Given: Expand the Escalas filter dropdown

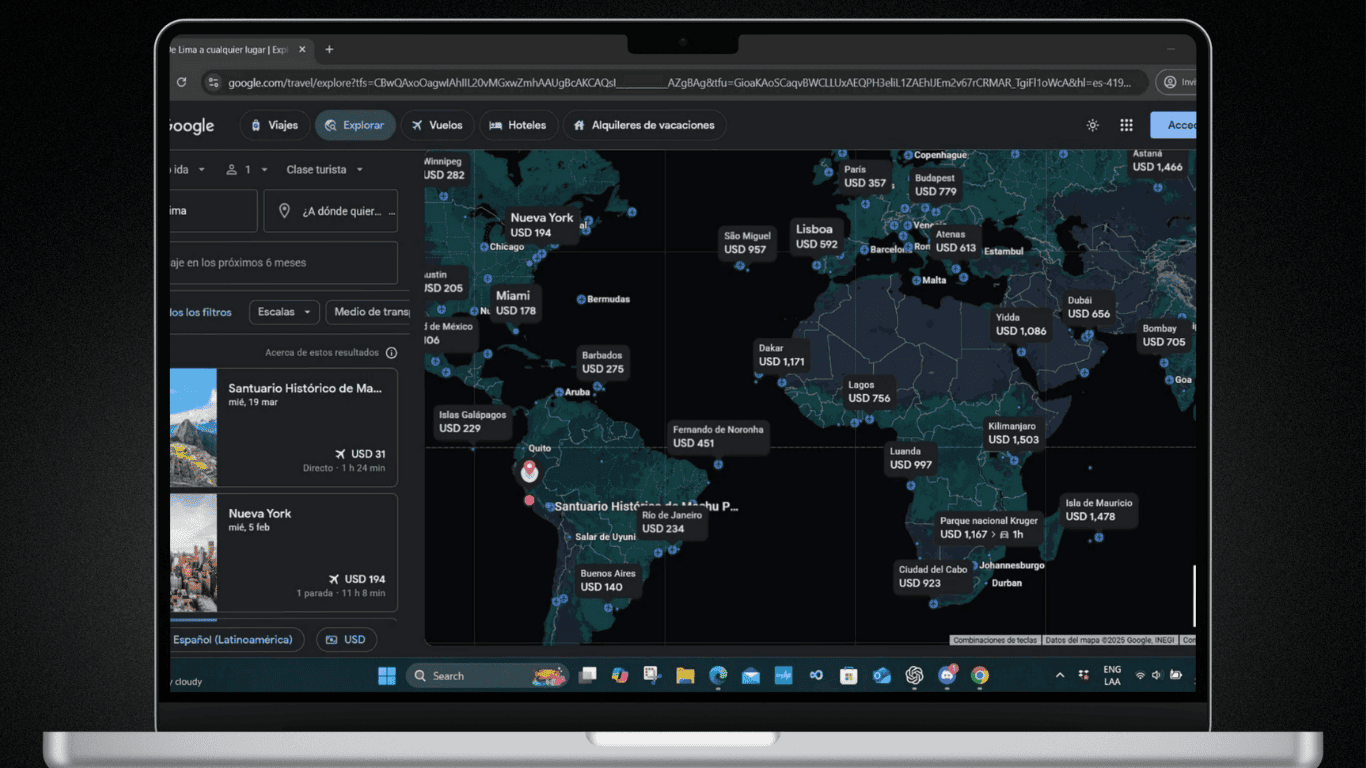Looking at the screenshot, I should pos(284,312).
